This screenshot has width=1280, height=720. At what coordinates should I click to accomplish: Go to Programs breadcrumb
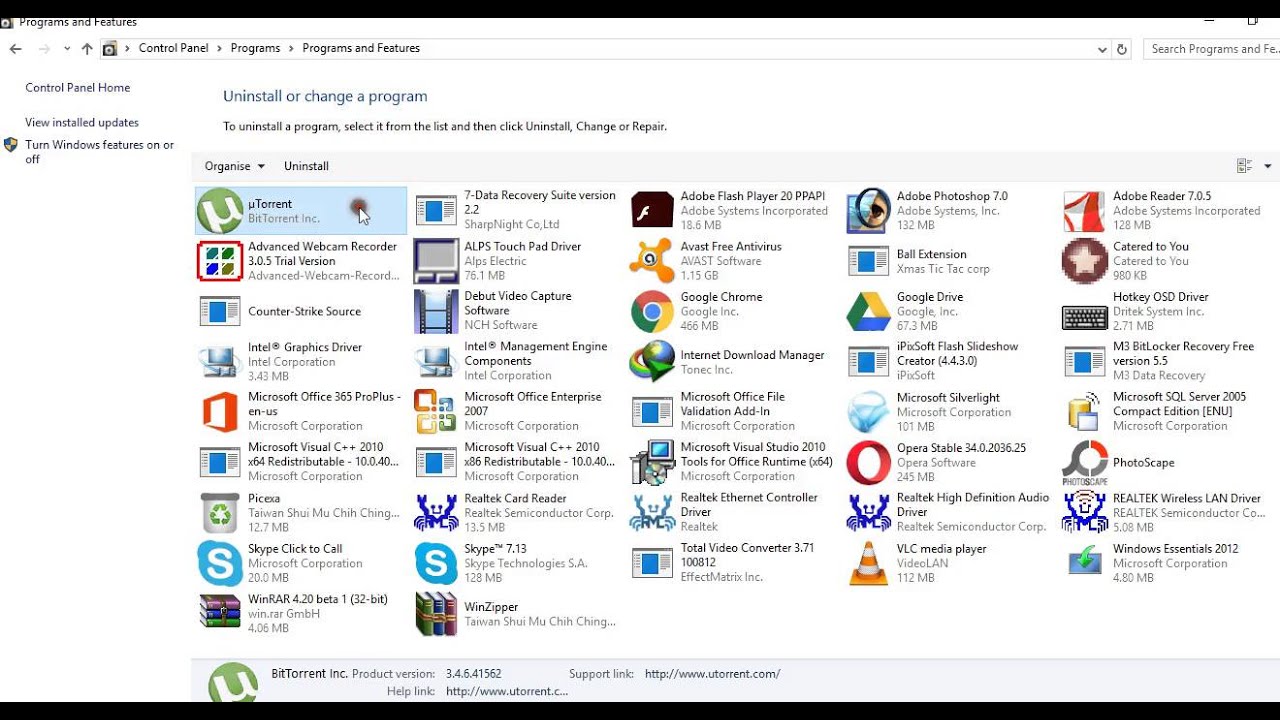coord(255,48)
